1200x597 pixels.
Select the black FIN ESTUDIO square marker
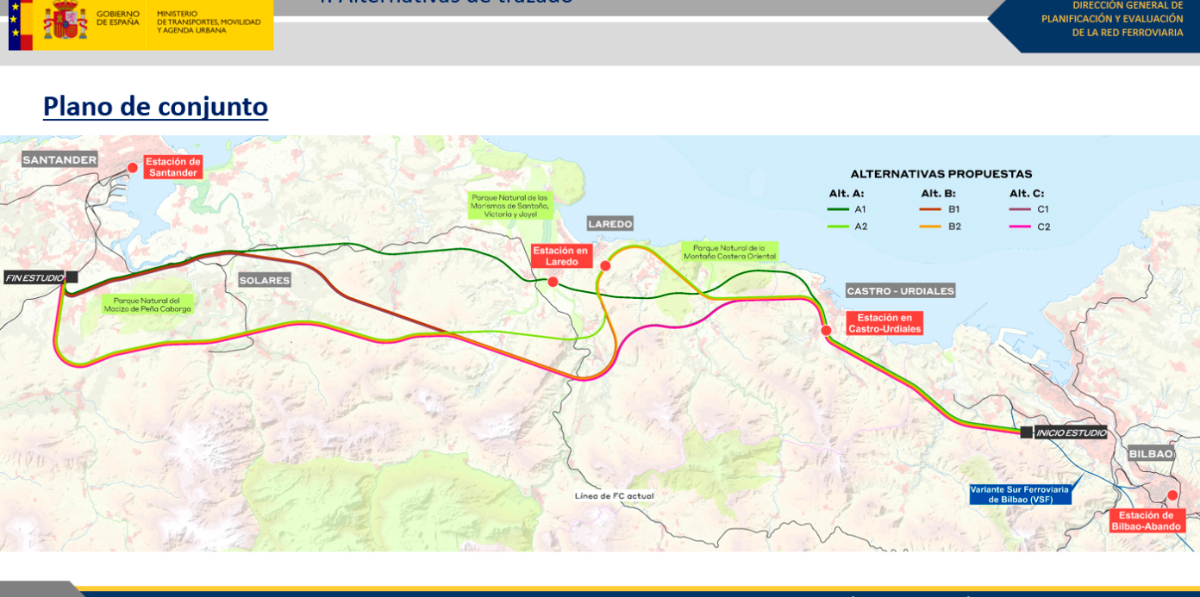coord(71,277)
